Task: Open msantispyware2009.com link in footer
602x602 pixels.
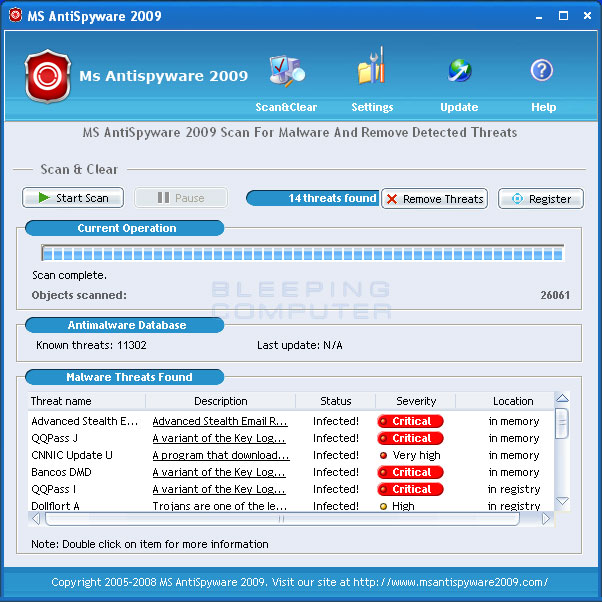Action: coord(450,582)
